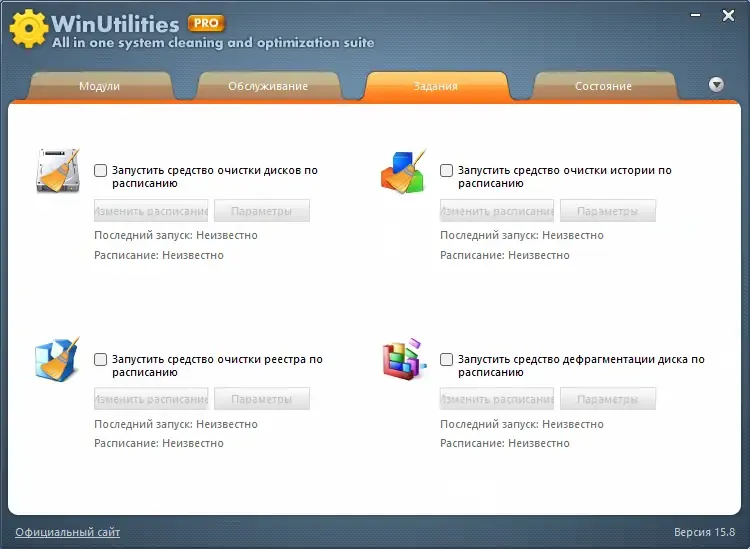
Task: Switch to the Обслуживание tab
Action: (x=268, y=86)
